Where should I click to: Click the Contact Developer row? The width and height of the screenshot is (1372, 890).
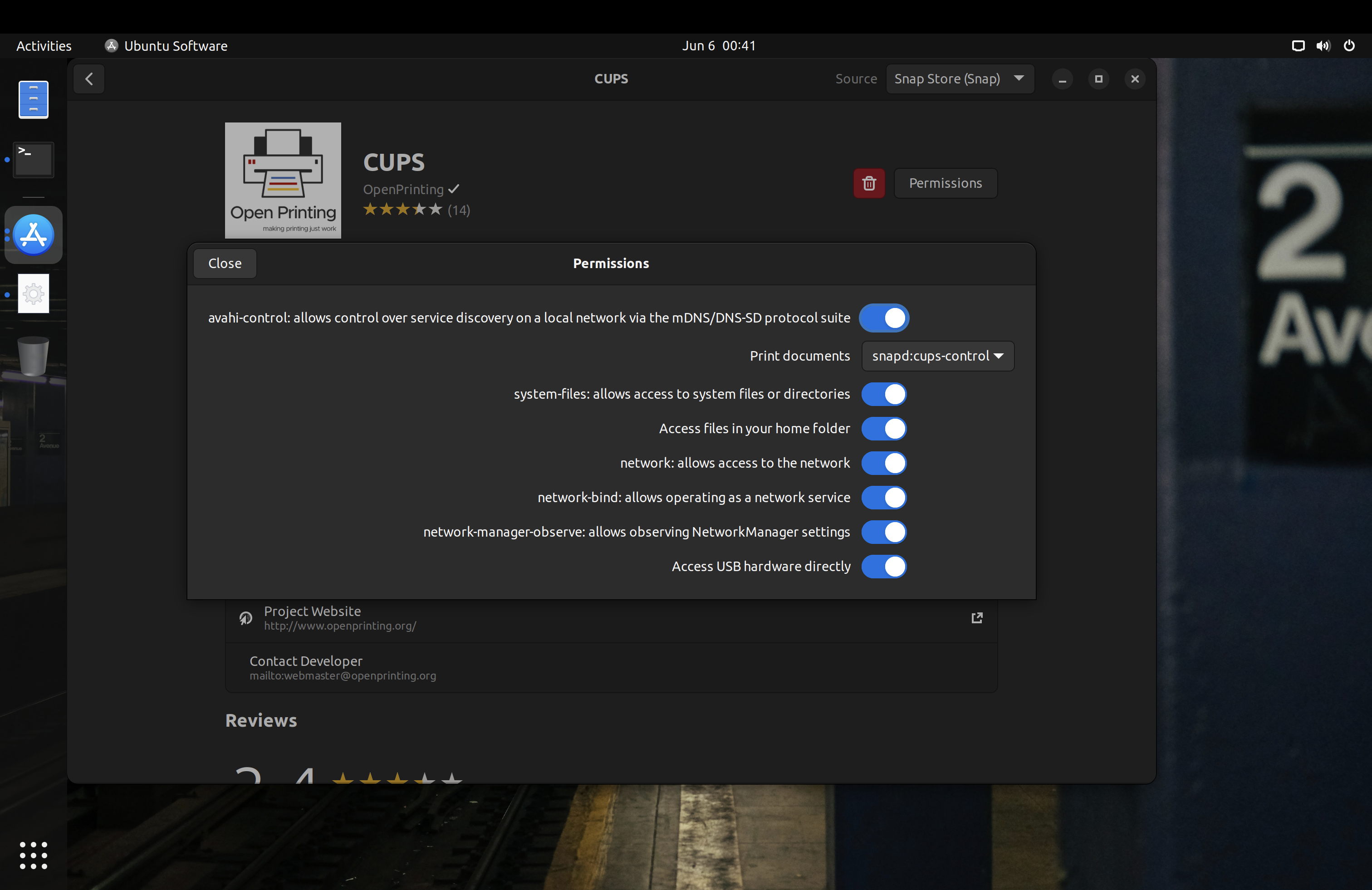611,668
